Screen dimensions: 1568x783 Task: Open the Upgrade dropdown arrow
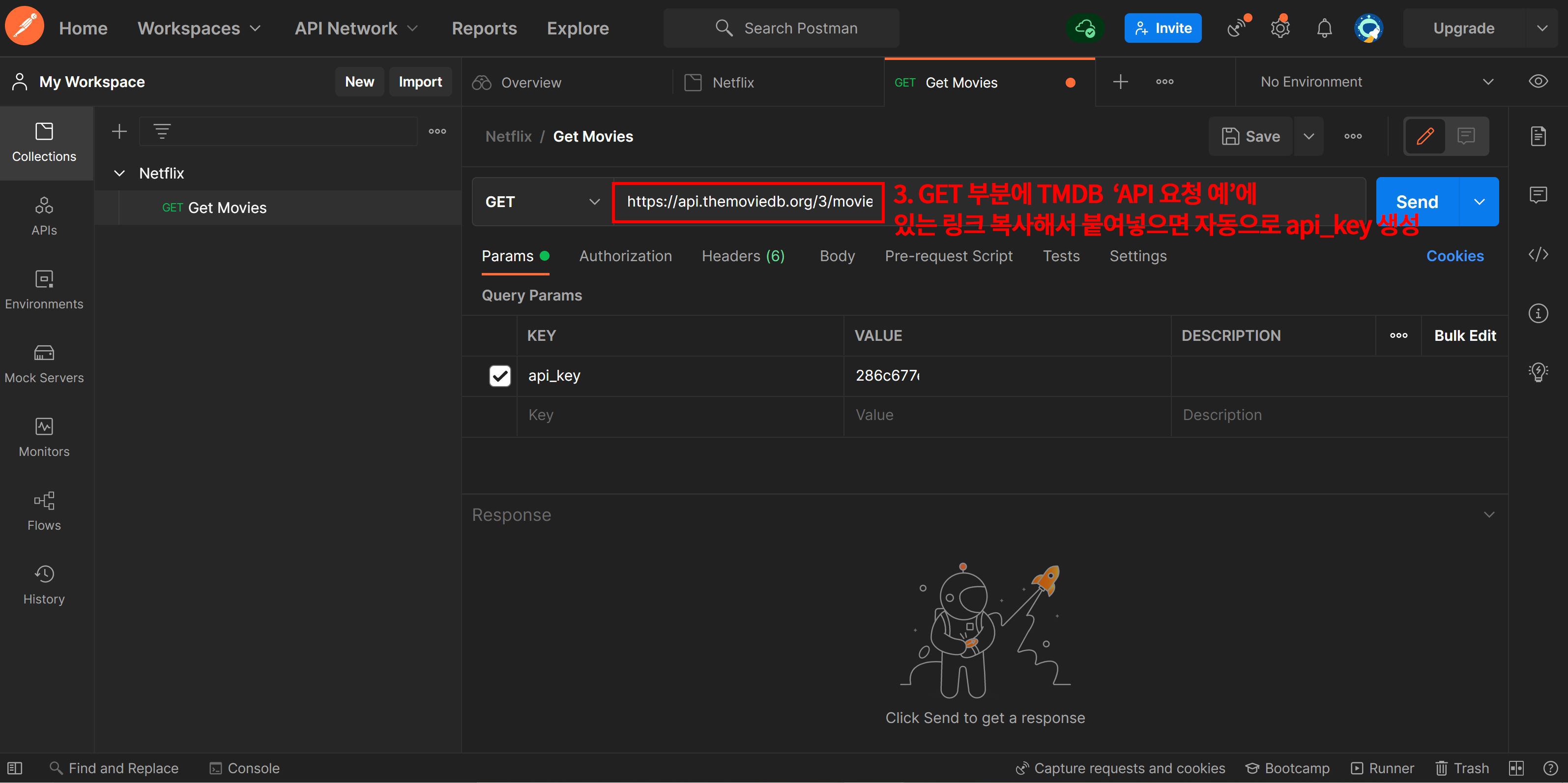(x=1542, y=28)
